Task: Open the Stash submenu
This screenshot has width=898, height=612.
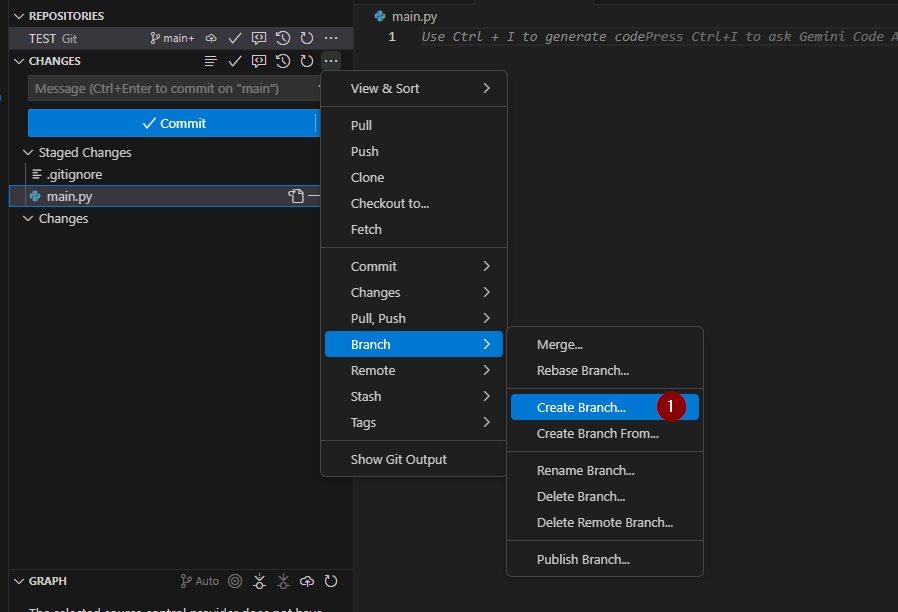Action: tap(413, 397)
